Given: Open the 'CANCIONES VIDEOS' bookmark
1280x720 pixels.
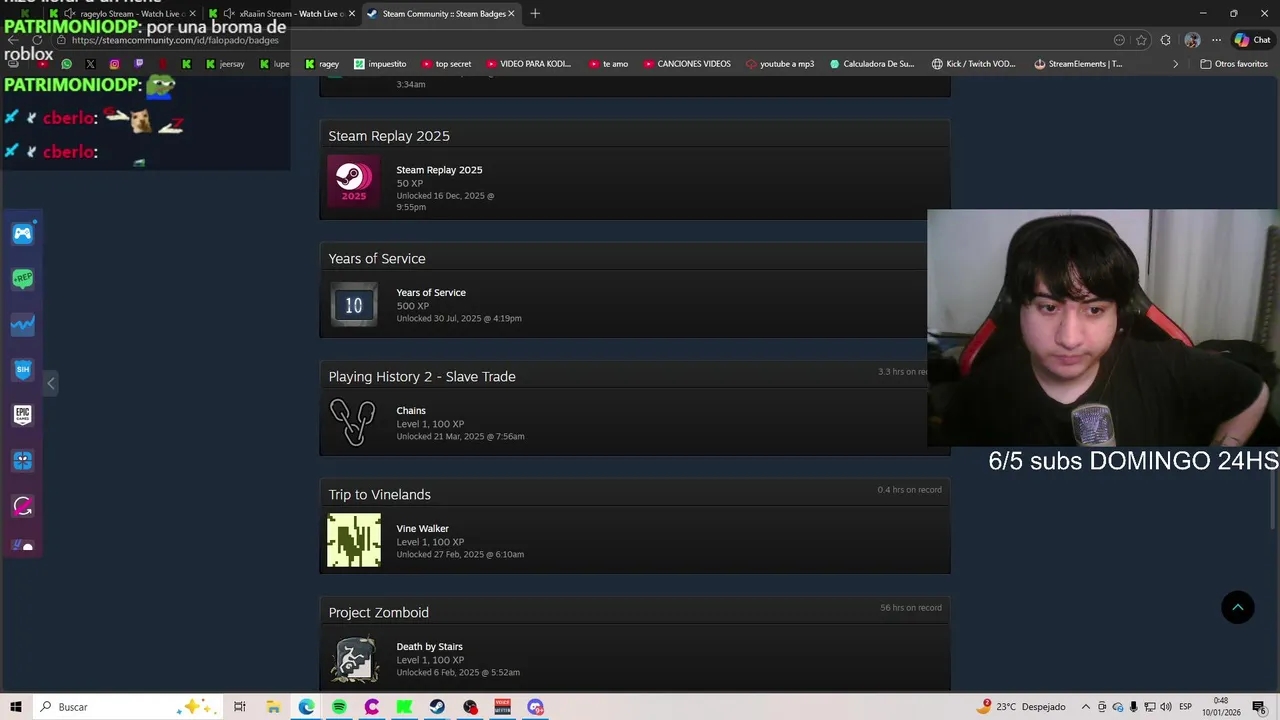Looking at the screenshot, I should point(686,64).
